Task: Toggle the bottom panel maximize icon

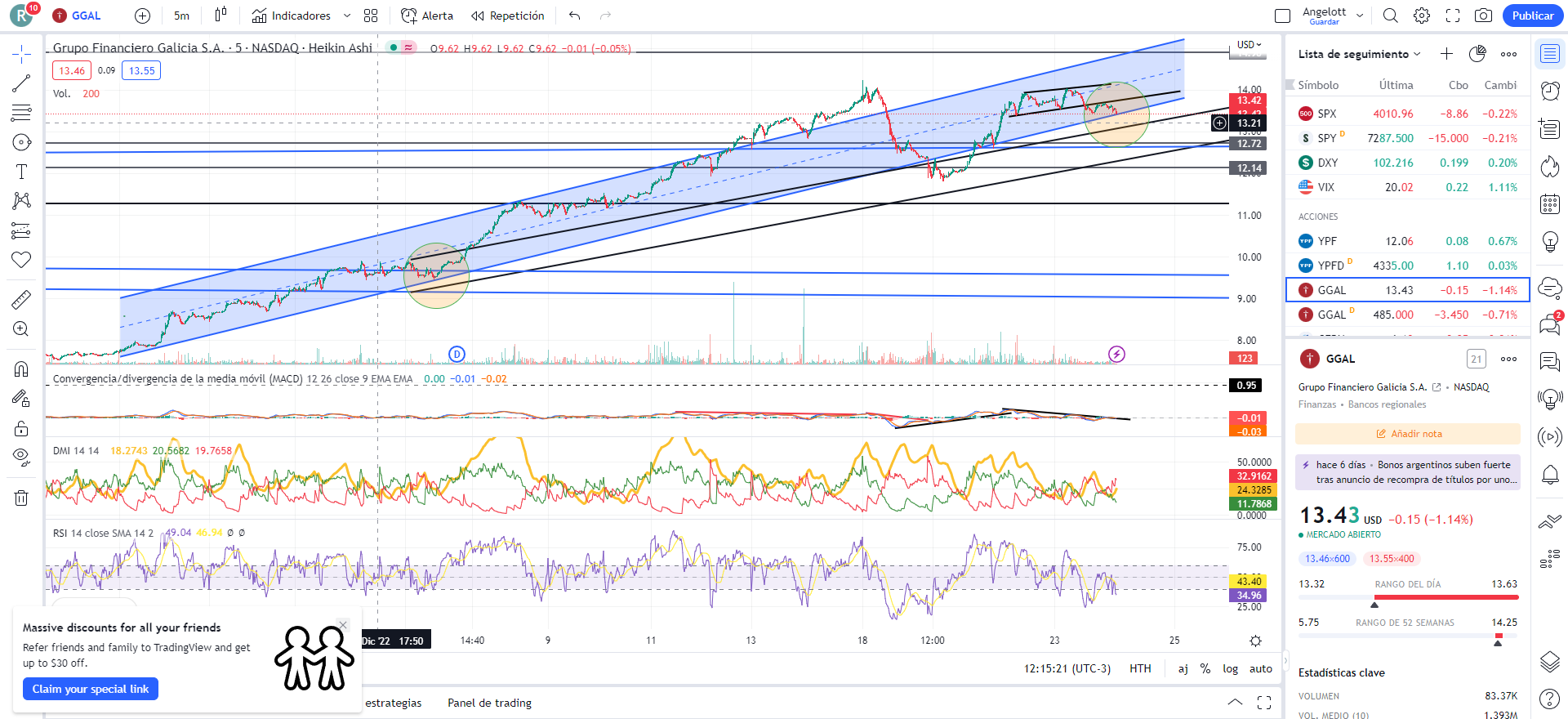Action: (x=1264, y=702)
